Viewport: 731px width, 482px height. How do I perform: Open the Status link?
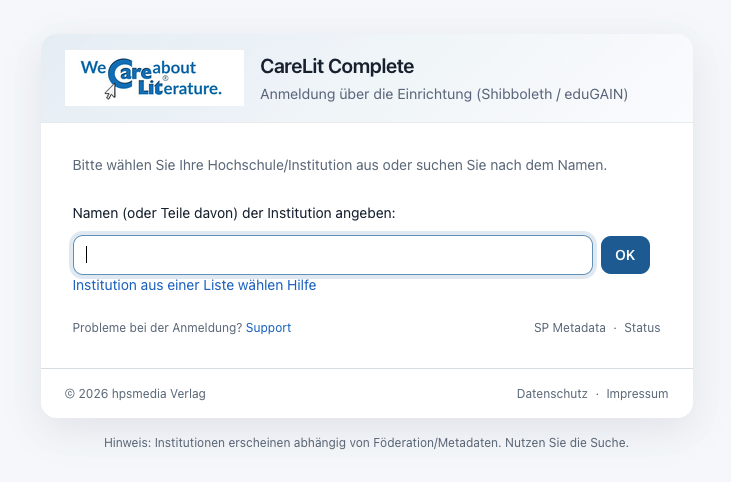click(642, 328)
